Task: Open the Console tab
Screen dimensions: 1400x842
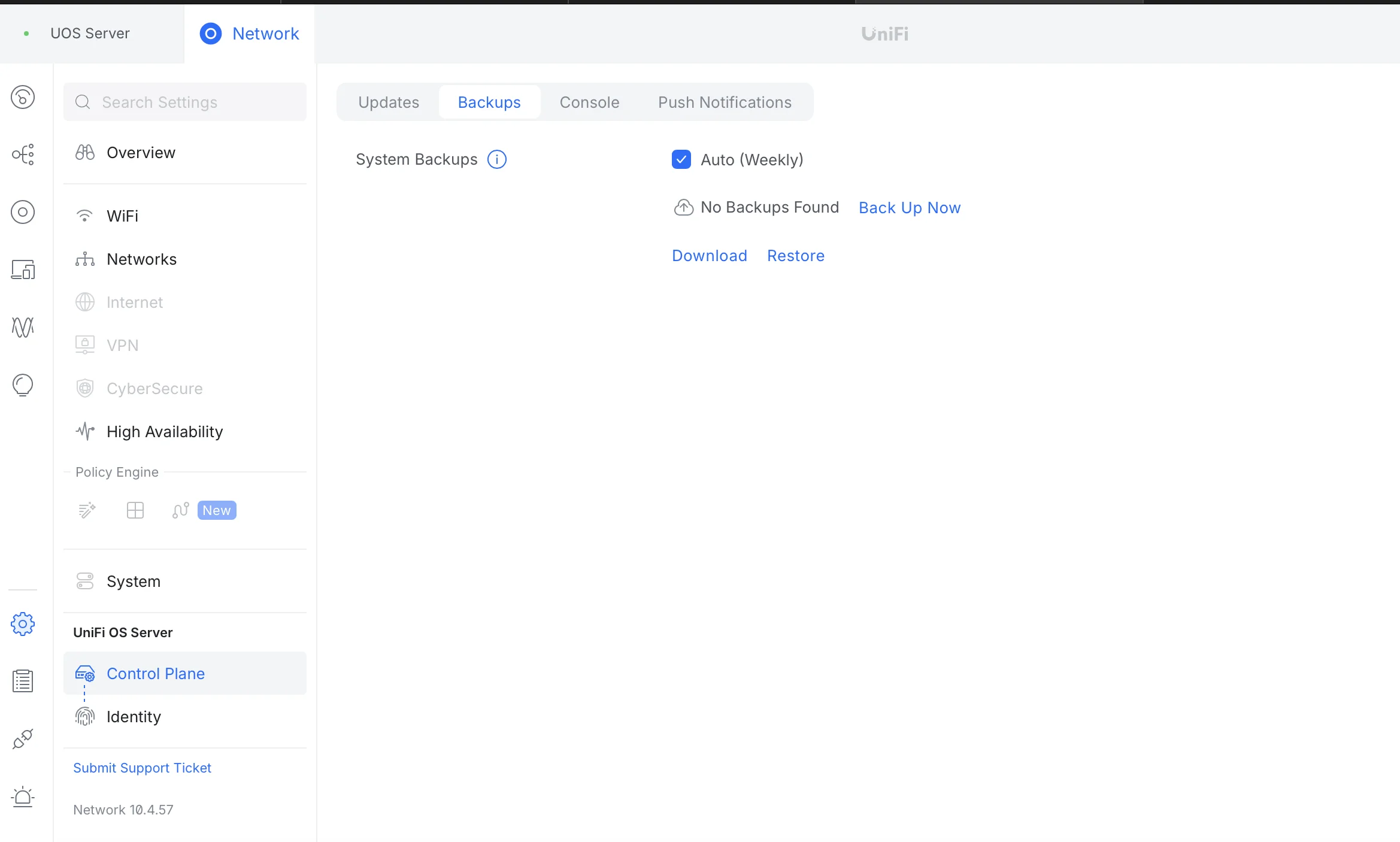Action: tap(590, 102)
